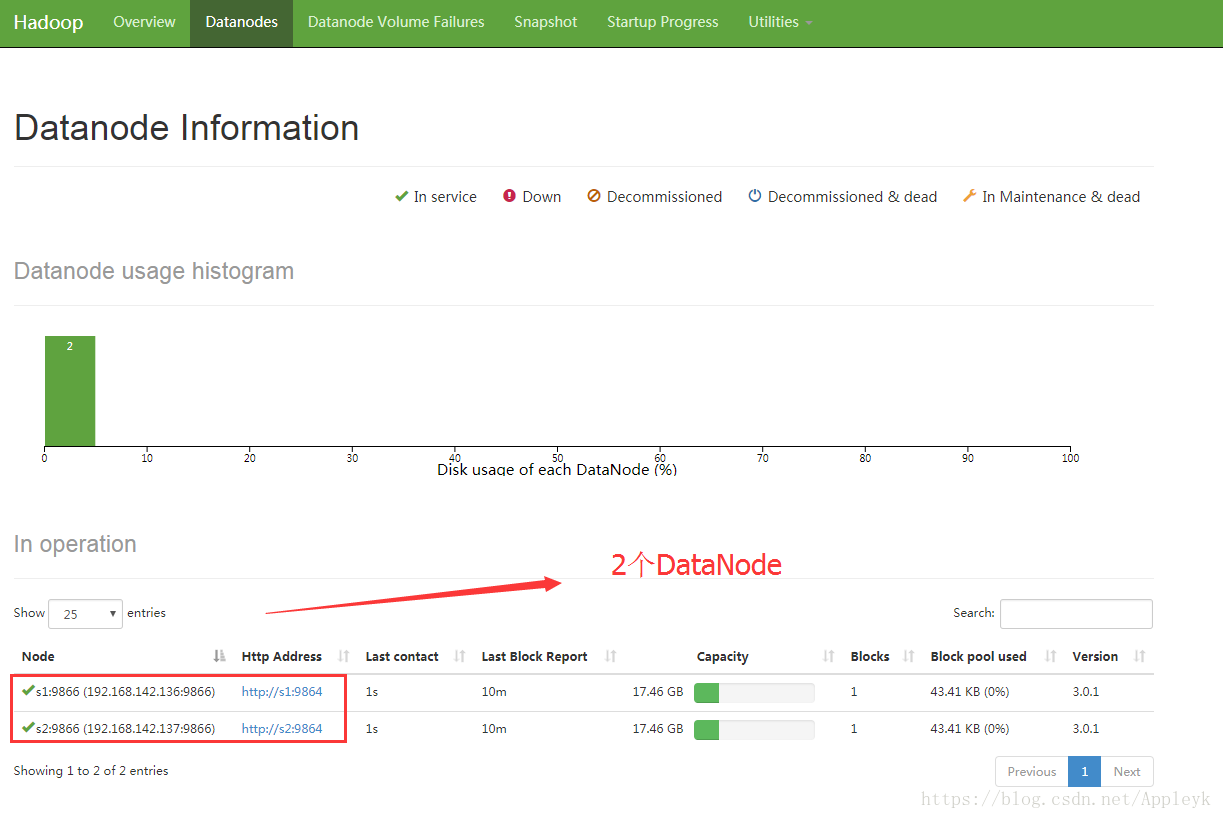Open the Show entries dropdown
The width and height of the screenshot is (1223, 819).
pyautogui.click(x=85, y=614)
